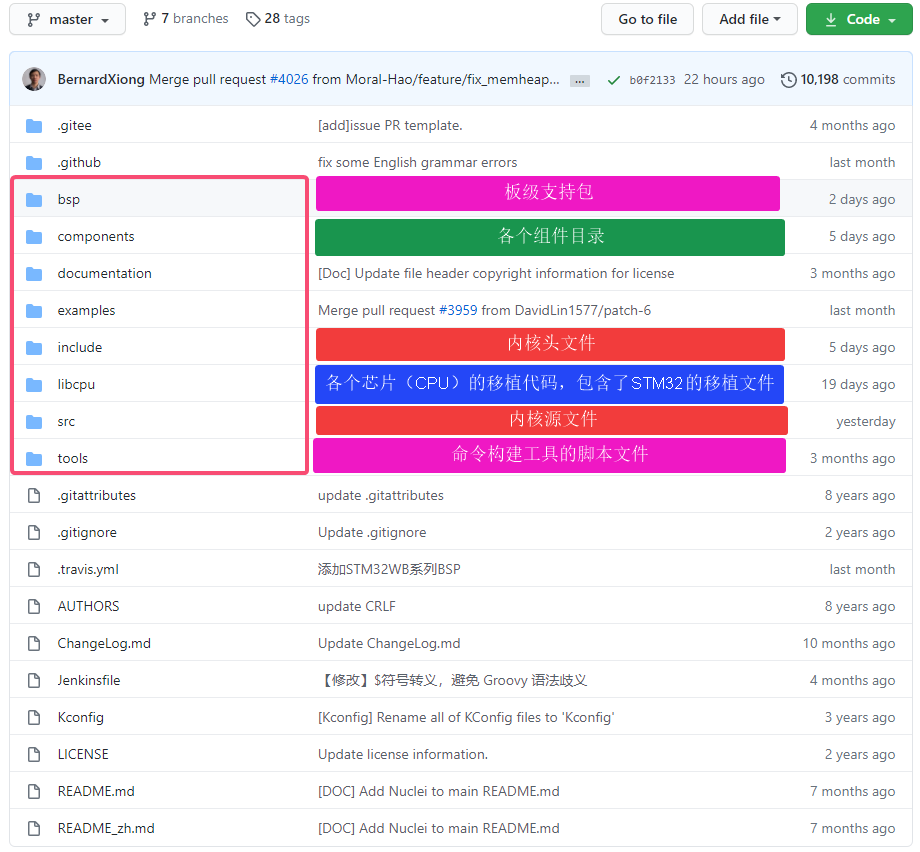The image size is (920, 852).
Task: Open the Jenkinsfile file
Action: pyautogui.click(x=89, y=680)
